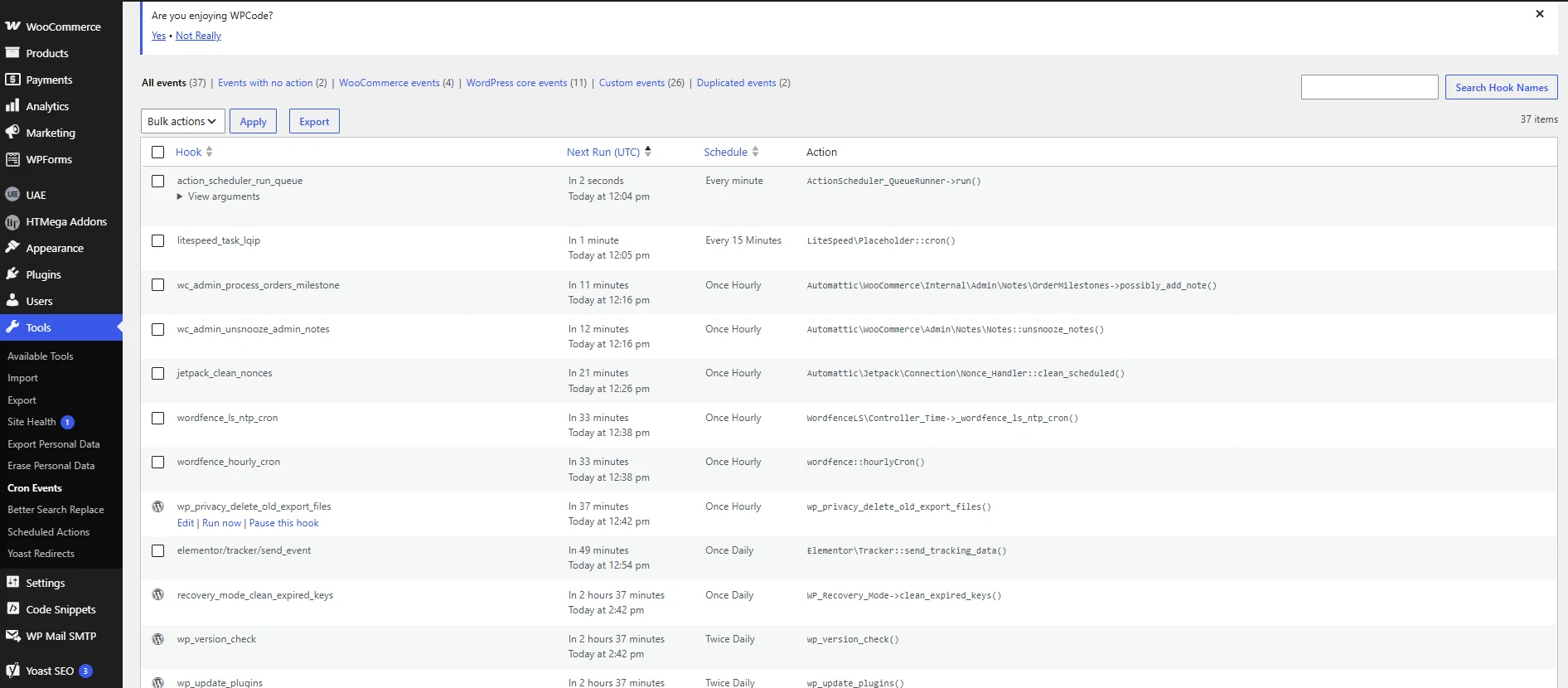Check the action_scheduler_run_queue row checkbox
The image size is (1568, 688).
point(158,181)
